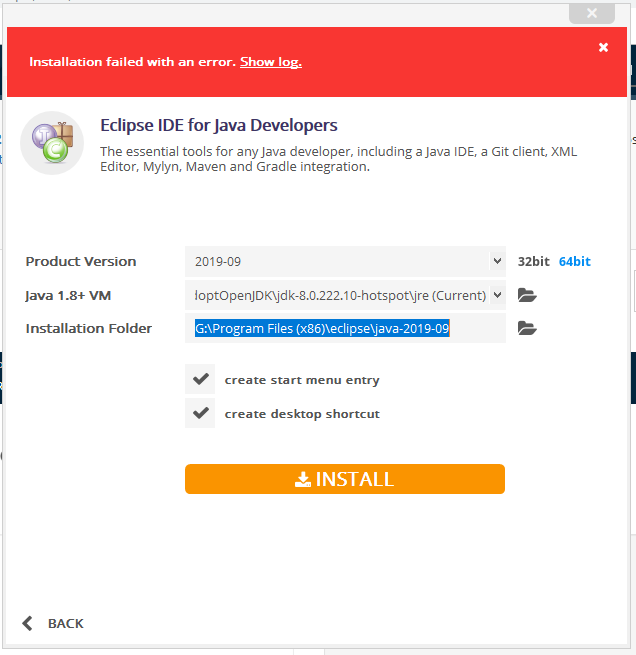Select the 32bit architecture option
Viewport: 636px width, 655px height.
533,261
